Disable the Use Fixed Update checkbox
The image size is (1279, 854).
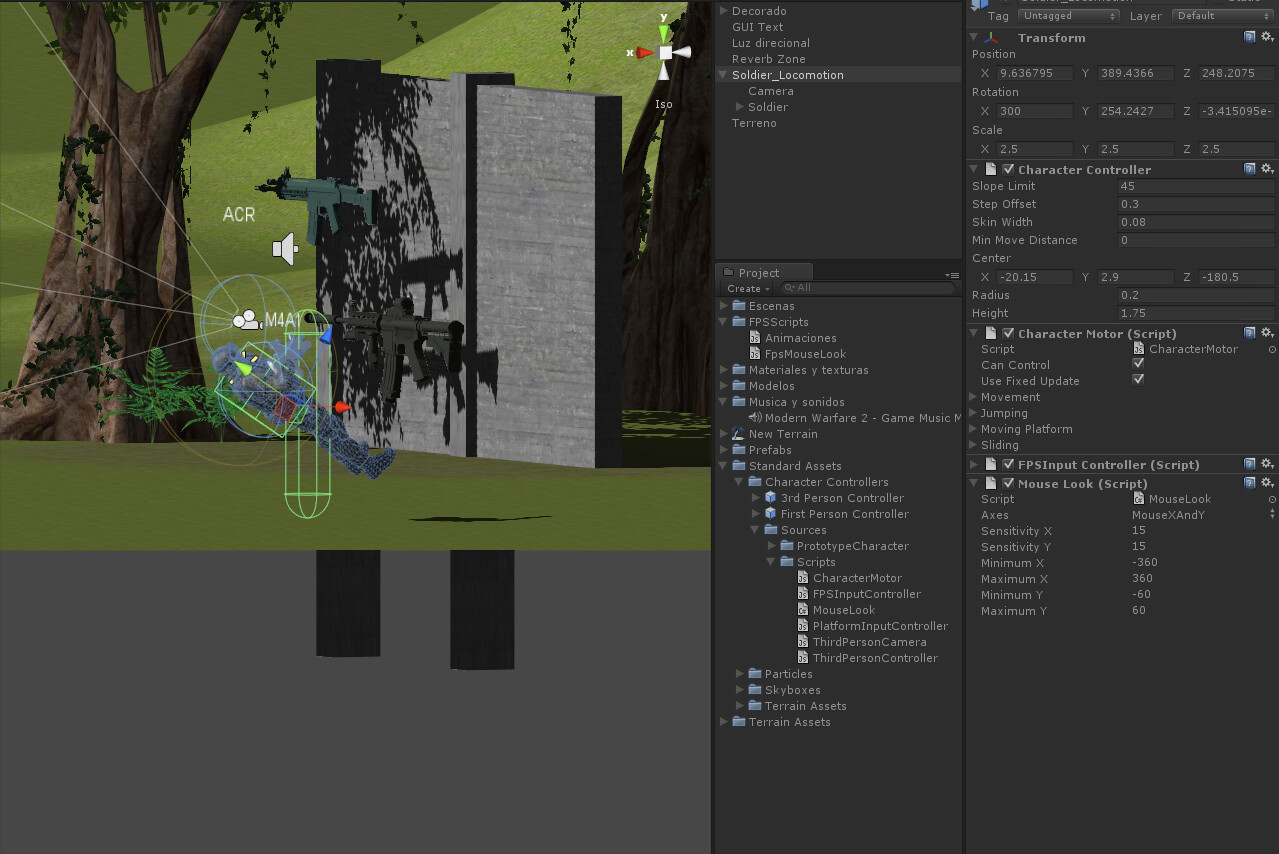point(1137,380)
